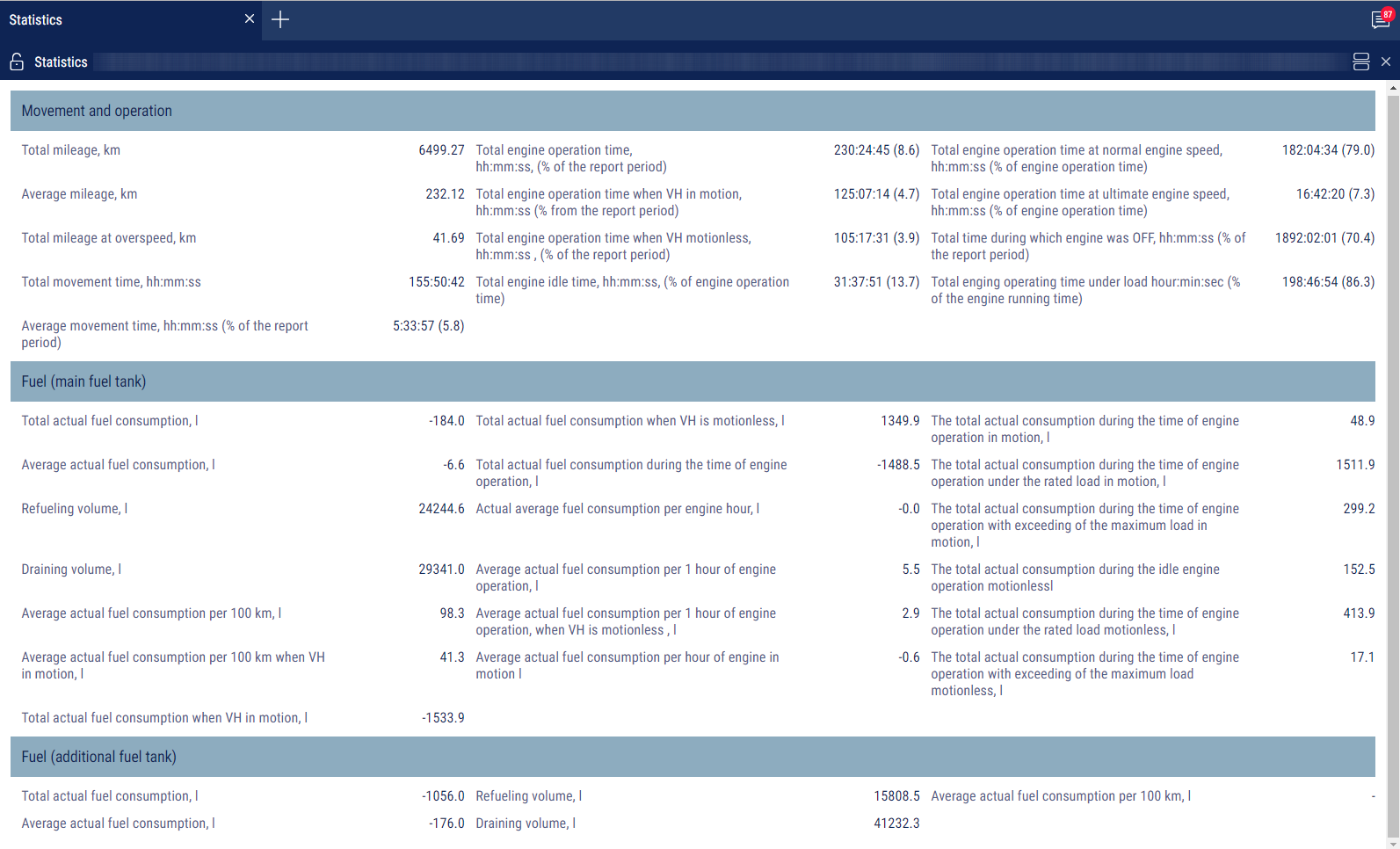Click the scrollbar down arrow

click(x=1393, y=844)
